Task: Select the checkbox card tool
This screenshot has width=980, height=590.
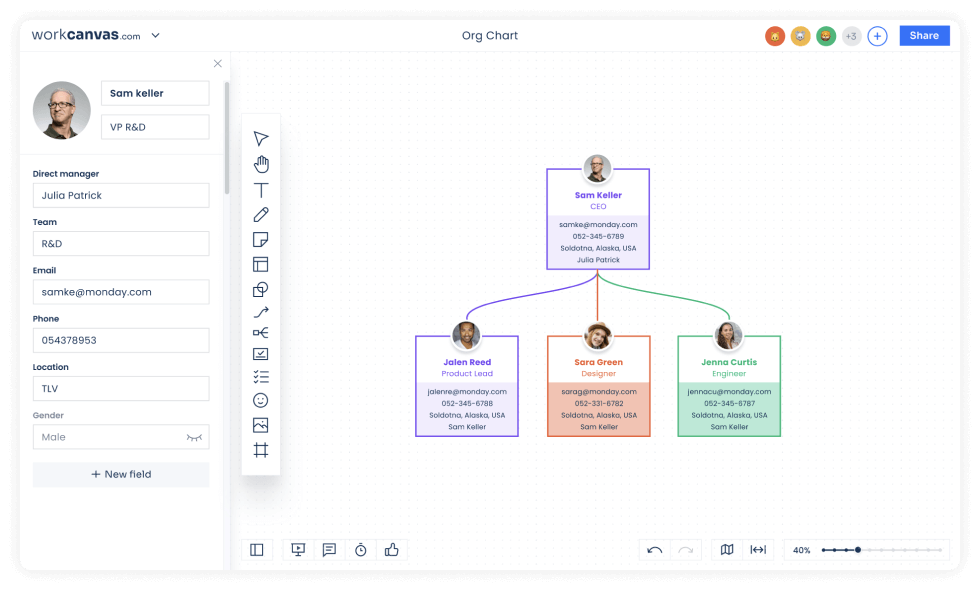Action: [261, 354]
